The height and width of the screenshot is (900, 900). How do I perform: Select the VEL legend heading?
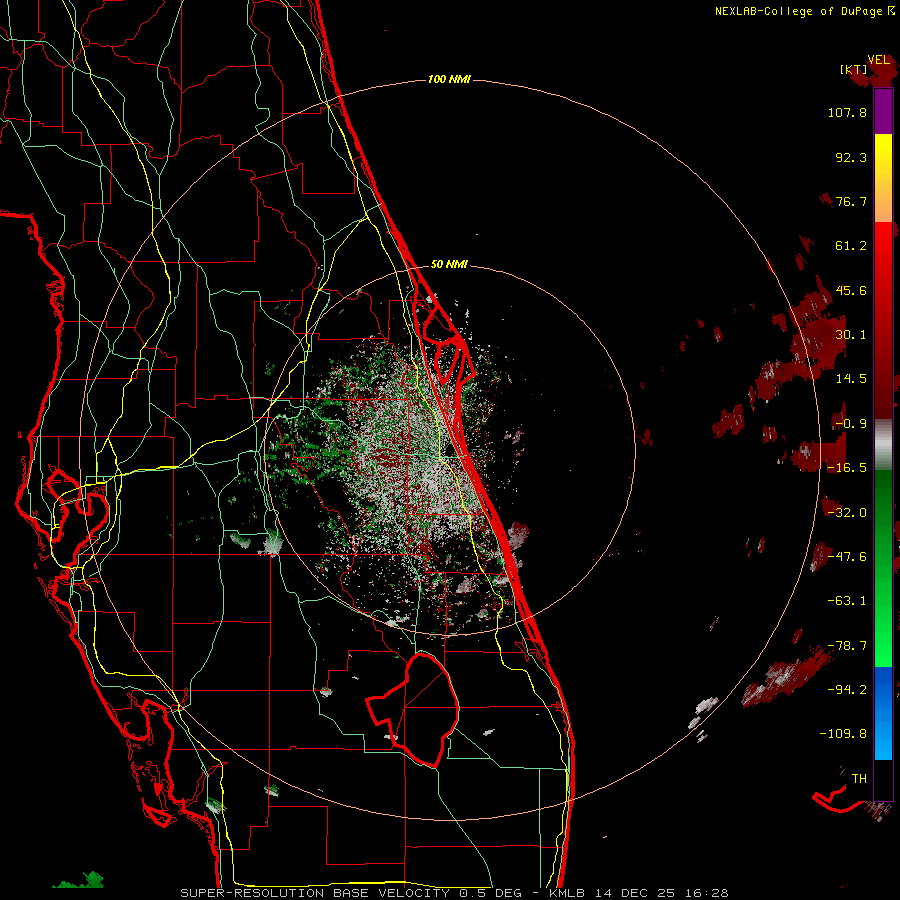[x=879, y=60]
